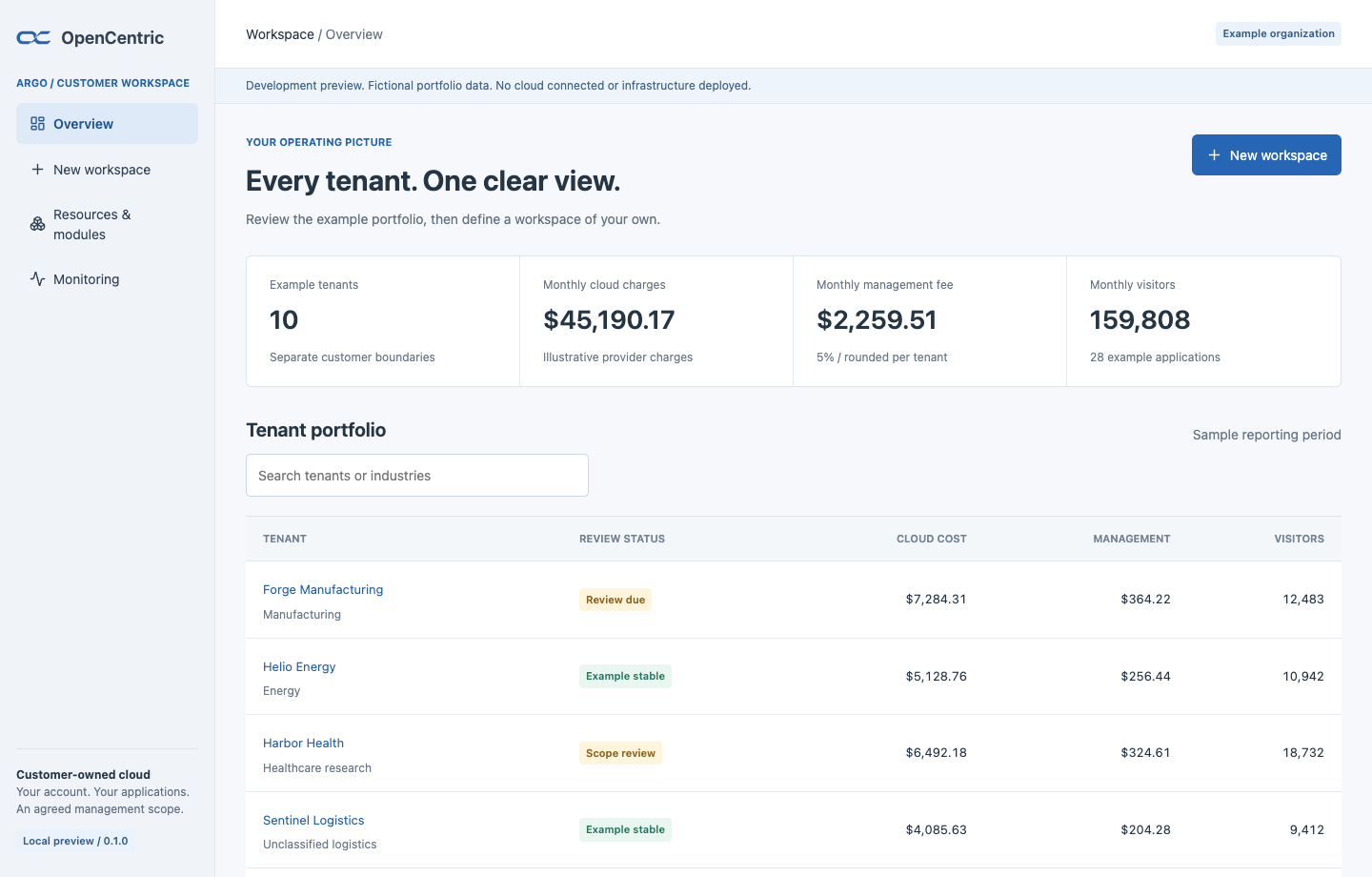Click the 18,732 visitors cell

1303,753
